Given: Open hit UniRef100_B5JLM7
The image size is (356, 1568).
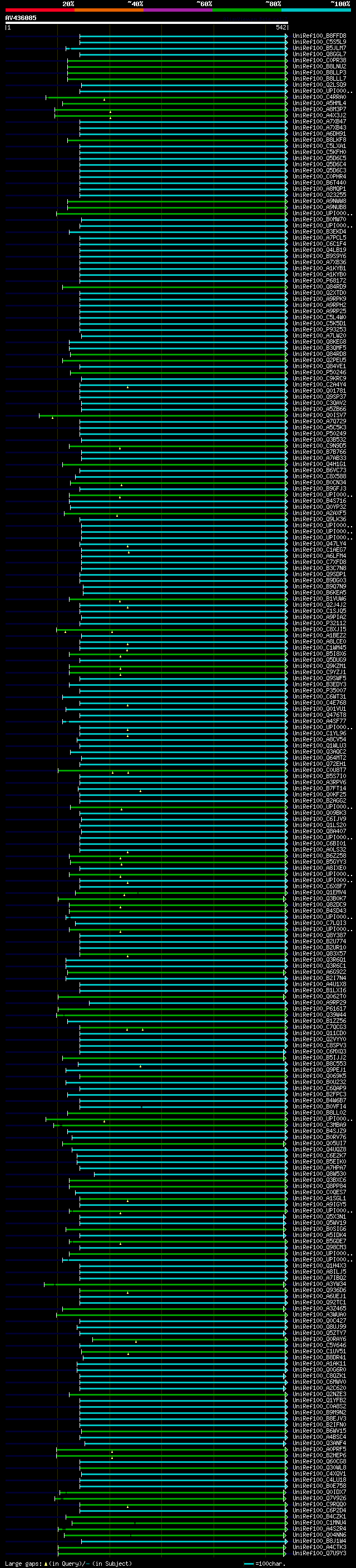Looking at the screenshot, I should (319, 48).
